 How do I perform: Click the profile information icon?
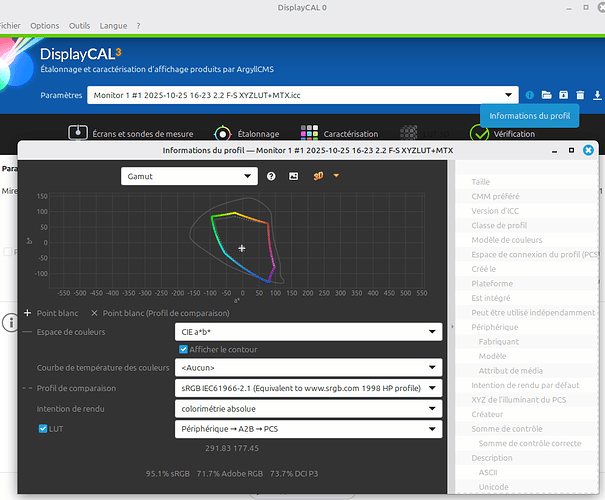pos(529,95)
